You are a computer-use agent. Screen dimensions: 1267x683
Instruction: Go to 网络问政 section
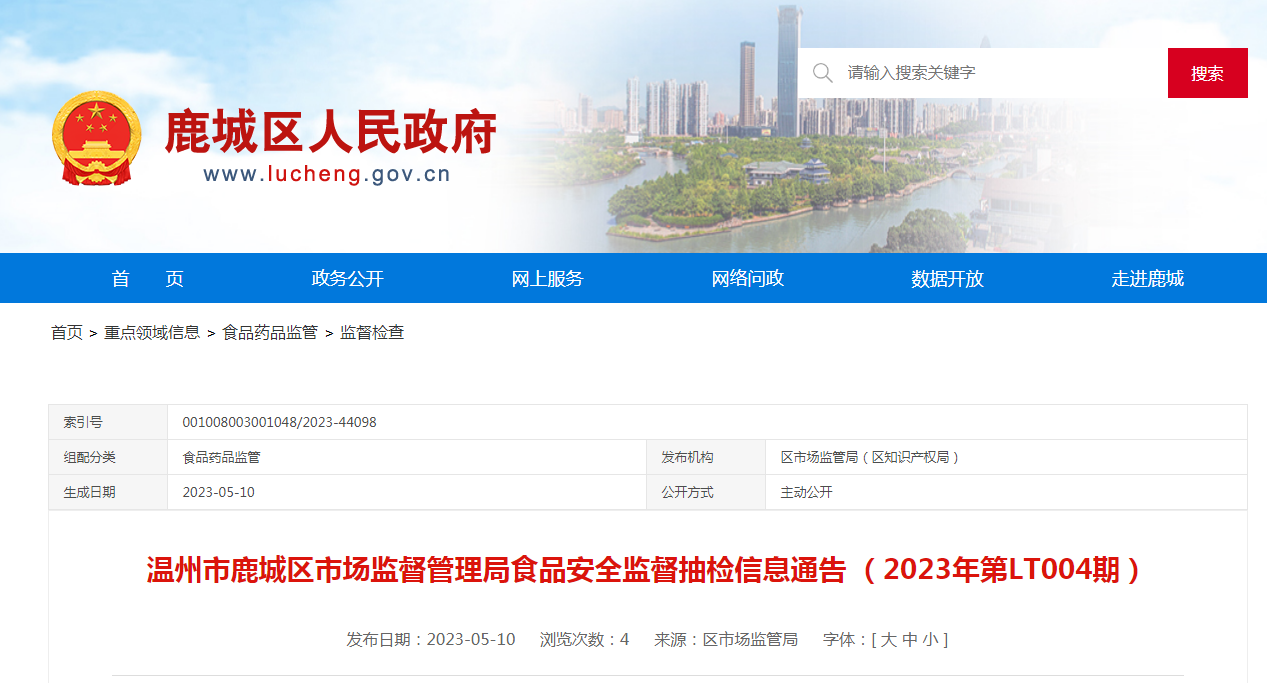pos(747,279)
